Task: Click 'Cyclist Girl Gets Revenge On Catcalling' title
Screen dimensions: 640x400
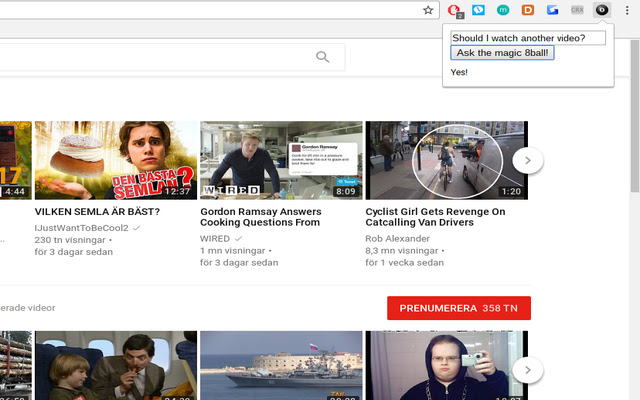Action: tap(435, 217)
